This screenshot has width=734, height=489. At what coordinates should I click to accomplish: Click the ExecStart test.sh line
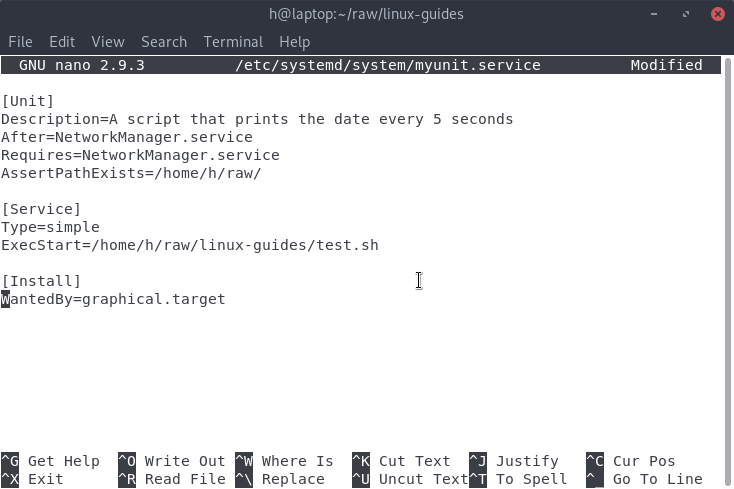point(190,245)
